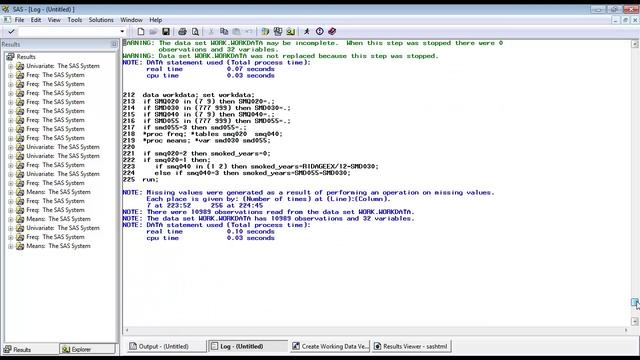The image size is (640, 360).
Task: Open the Tools menu
Action: (x=75, y=20)
